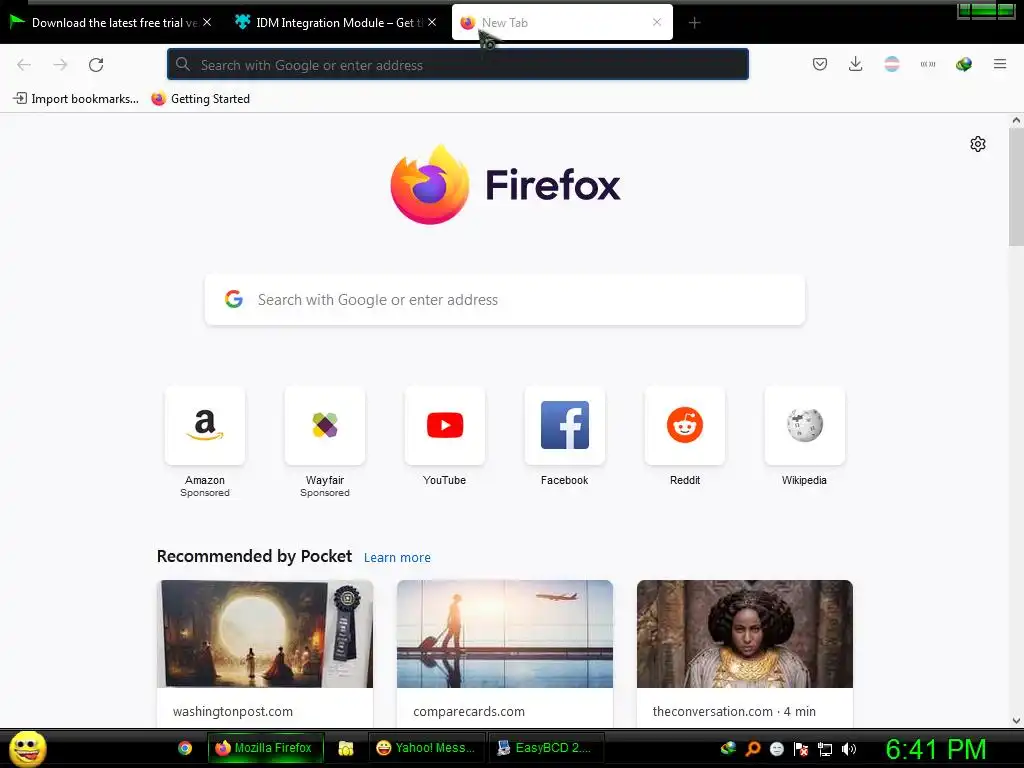Open the folder icon on taskbar

345,748
